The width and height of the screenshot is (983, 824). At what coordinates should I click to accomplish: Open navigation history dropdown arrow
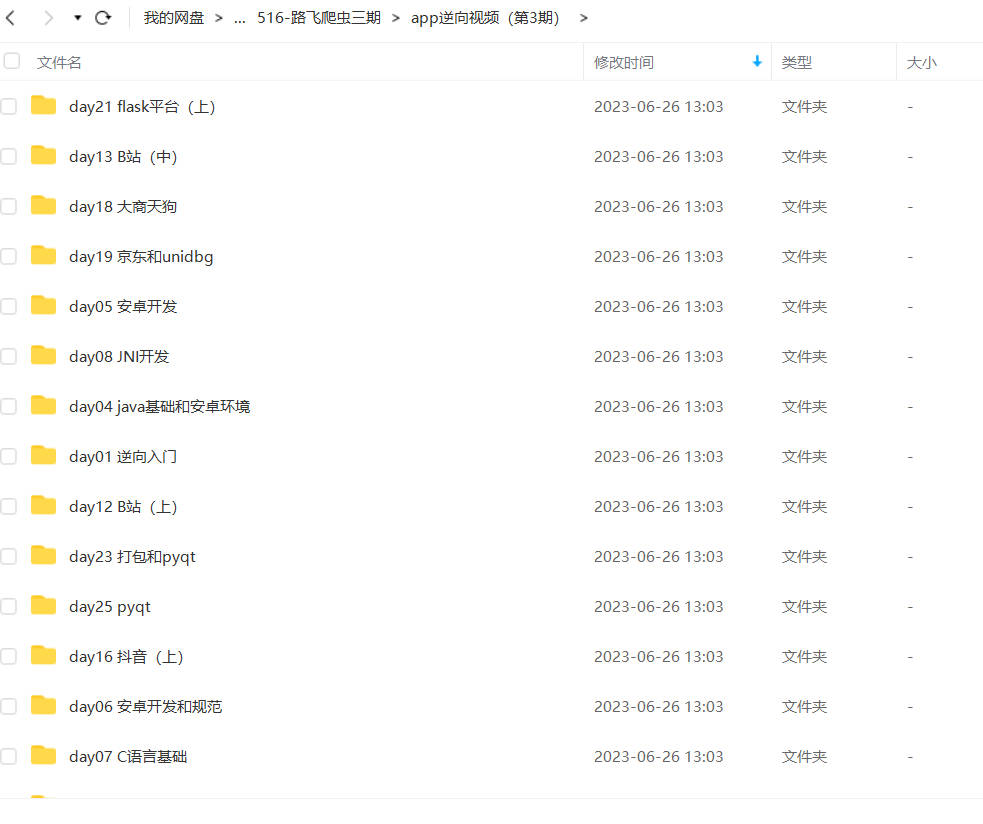(x=78, y=18)
